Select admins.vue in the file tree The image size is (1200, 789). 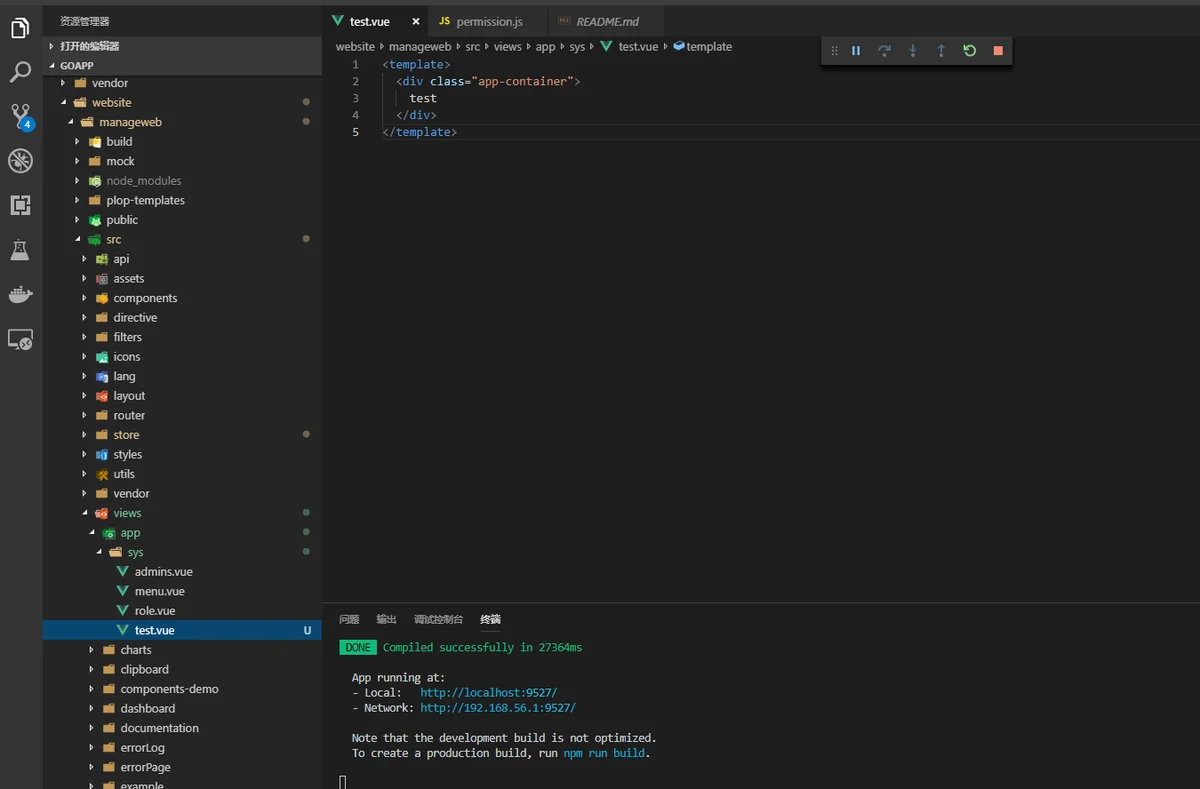[164, 572]
